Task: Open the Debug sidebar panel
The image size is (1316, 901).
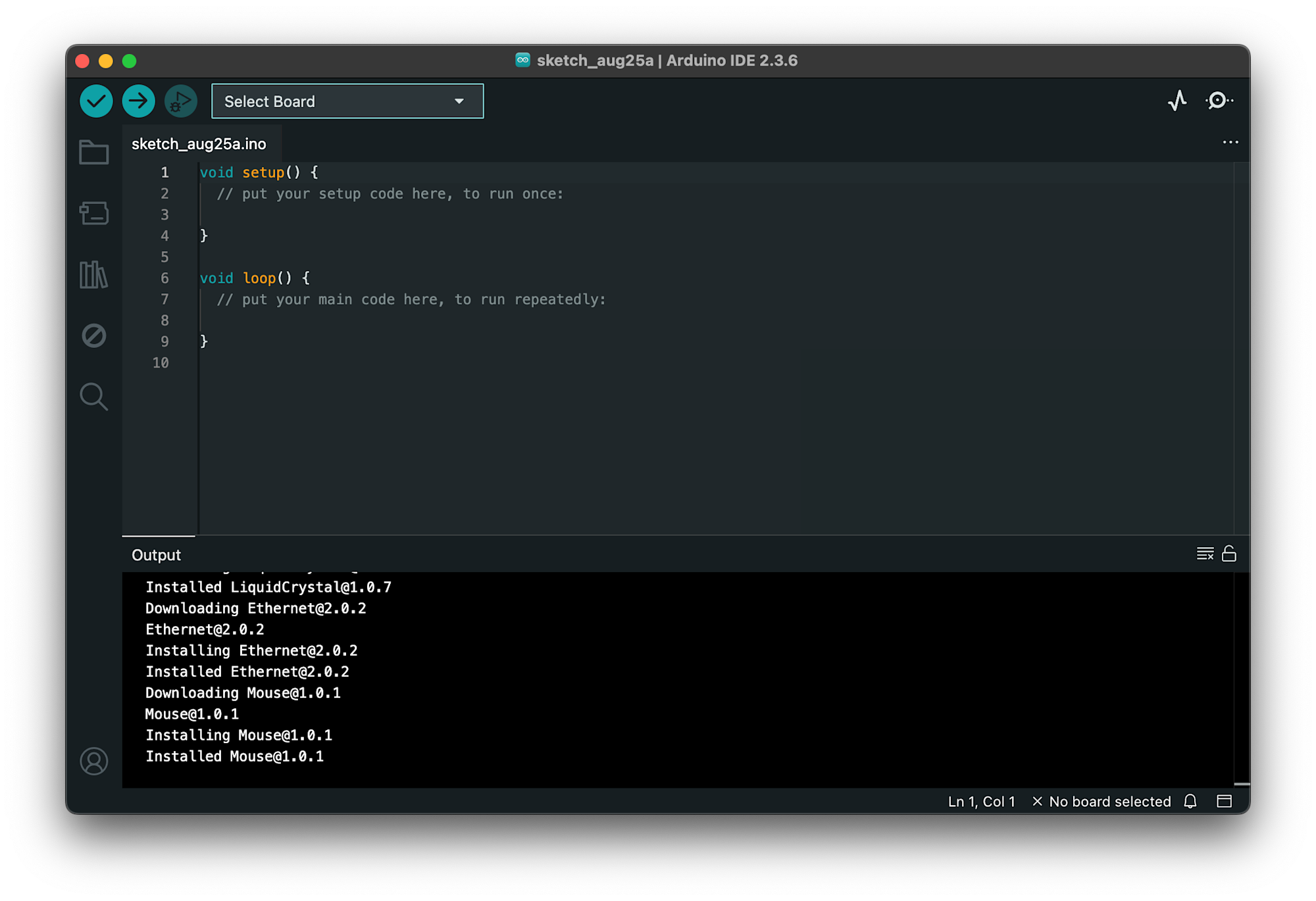Action: (x=94, y=335)
